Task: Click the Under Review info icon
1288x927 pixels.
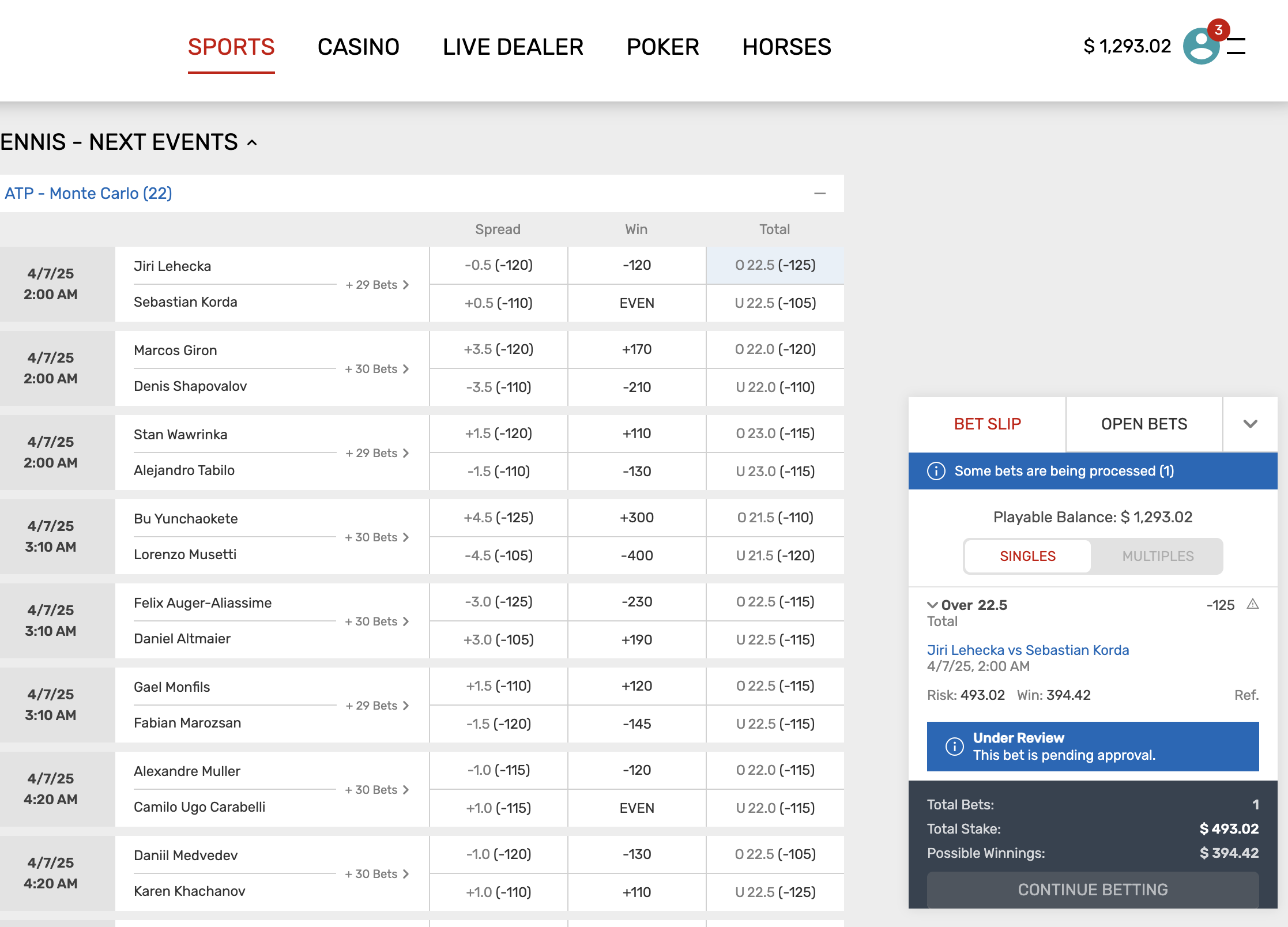Action: 954,747
